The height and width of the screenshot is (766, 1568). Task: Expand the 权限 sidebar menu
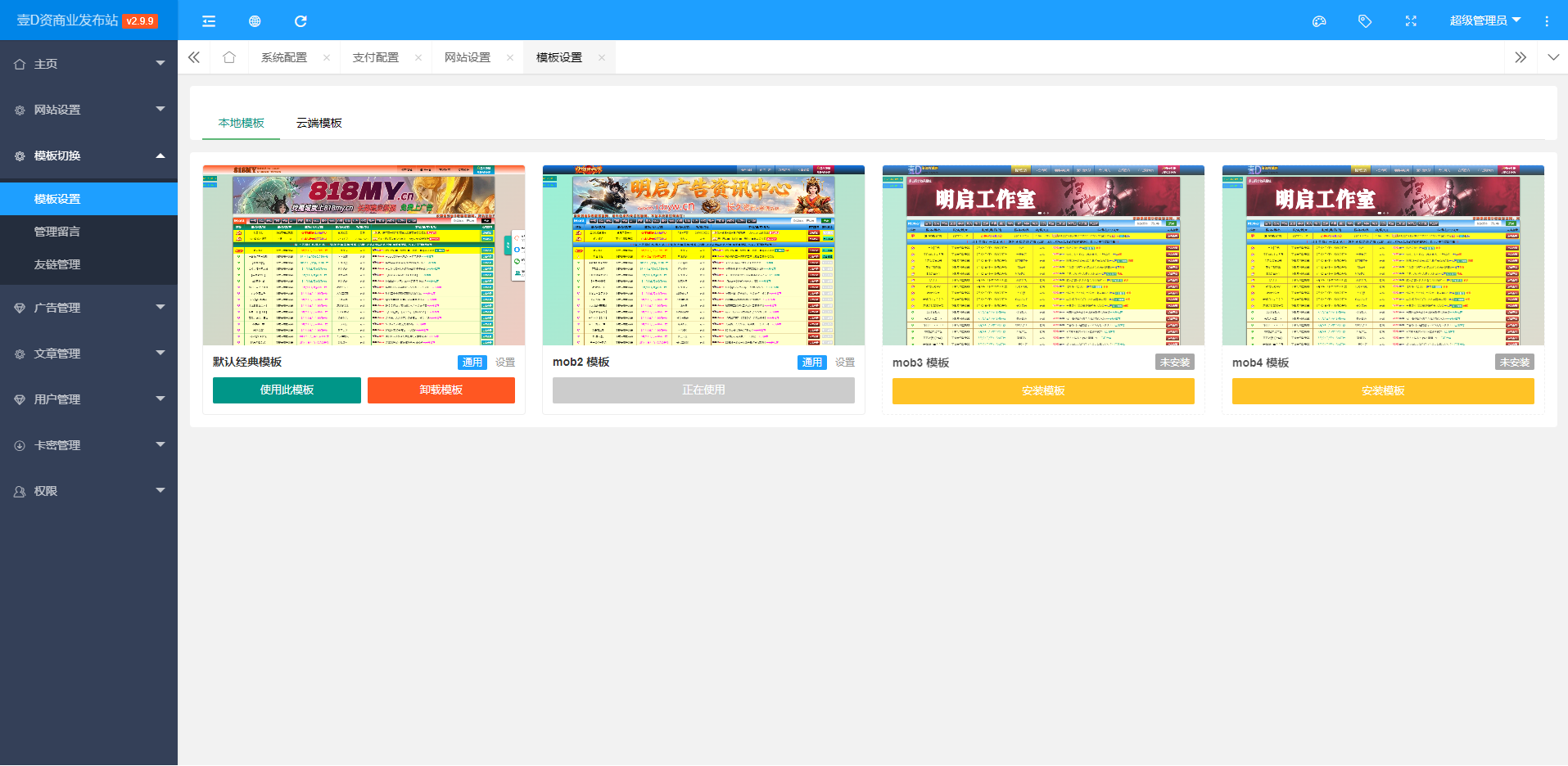point(88,491)
